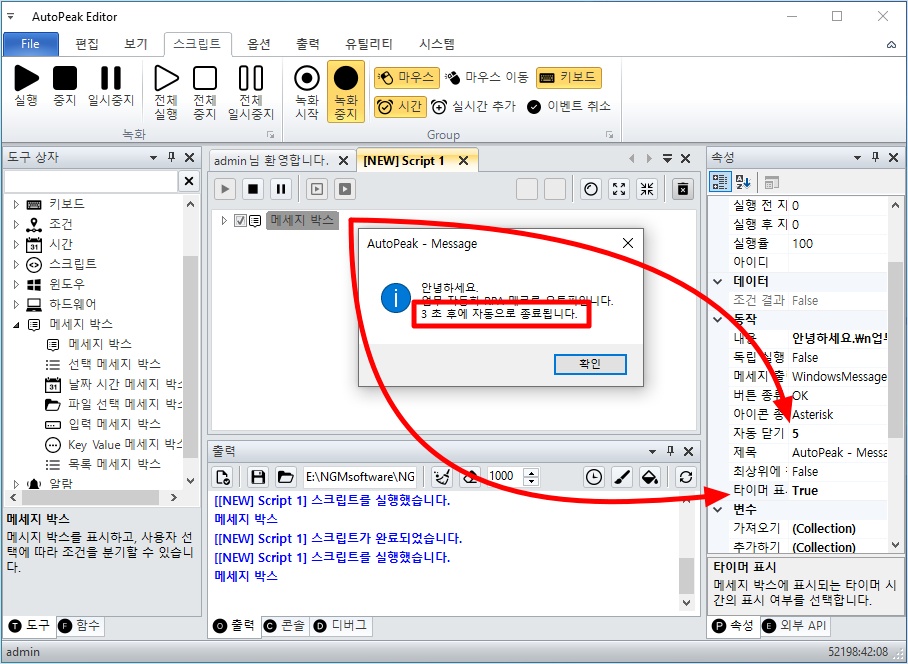Screen dimensions: 908x664
Task: Toggle 시간 recording option
Action: (x=400, y=107)
